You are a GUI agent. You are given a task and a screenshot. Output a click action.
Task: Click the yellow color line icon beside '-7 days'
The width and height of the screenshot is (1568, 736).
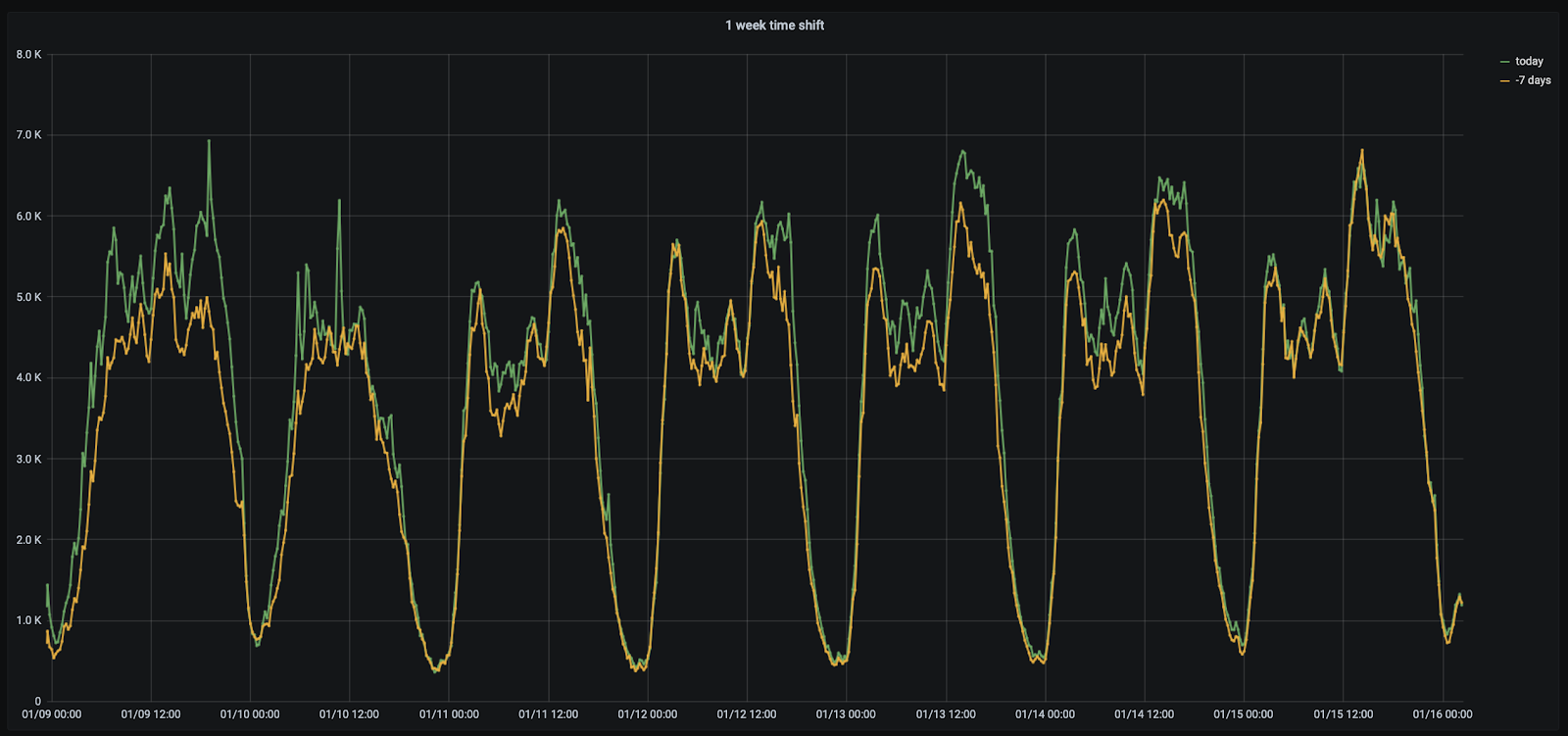pyautogui.click(x=1504, y=81)
